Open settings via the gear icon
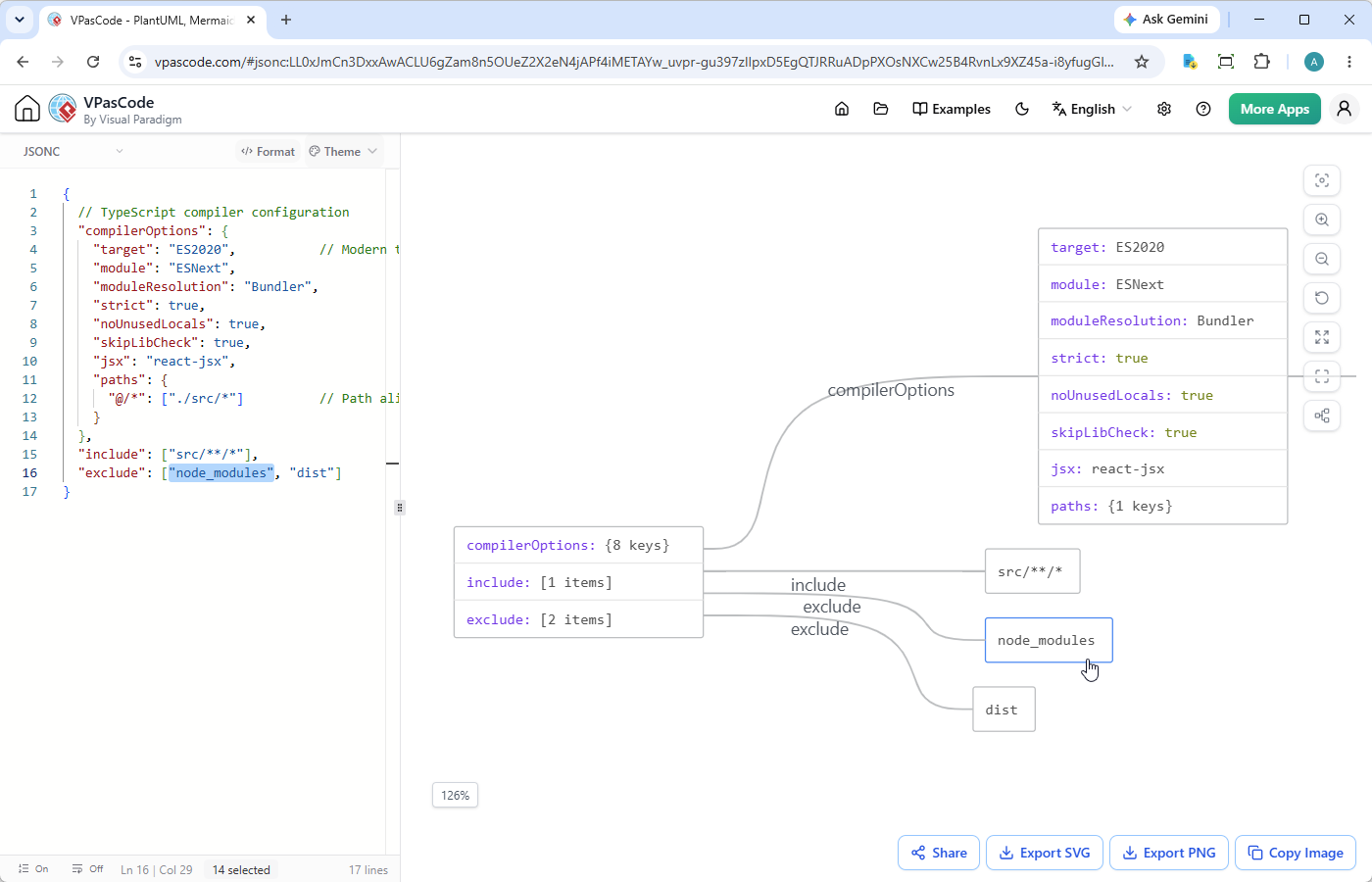1372x882 pixels. [1164, 109]
